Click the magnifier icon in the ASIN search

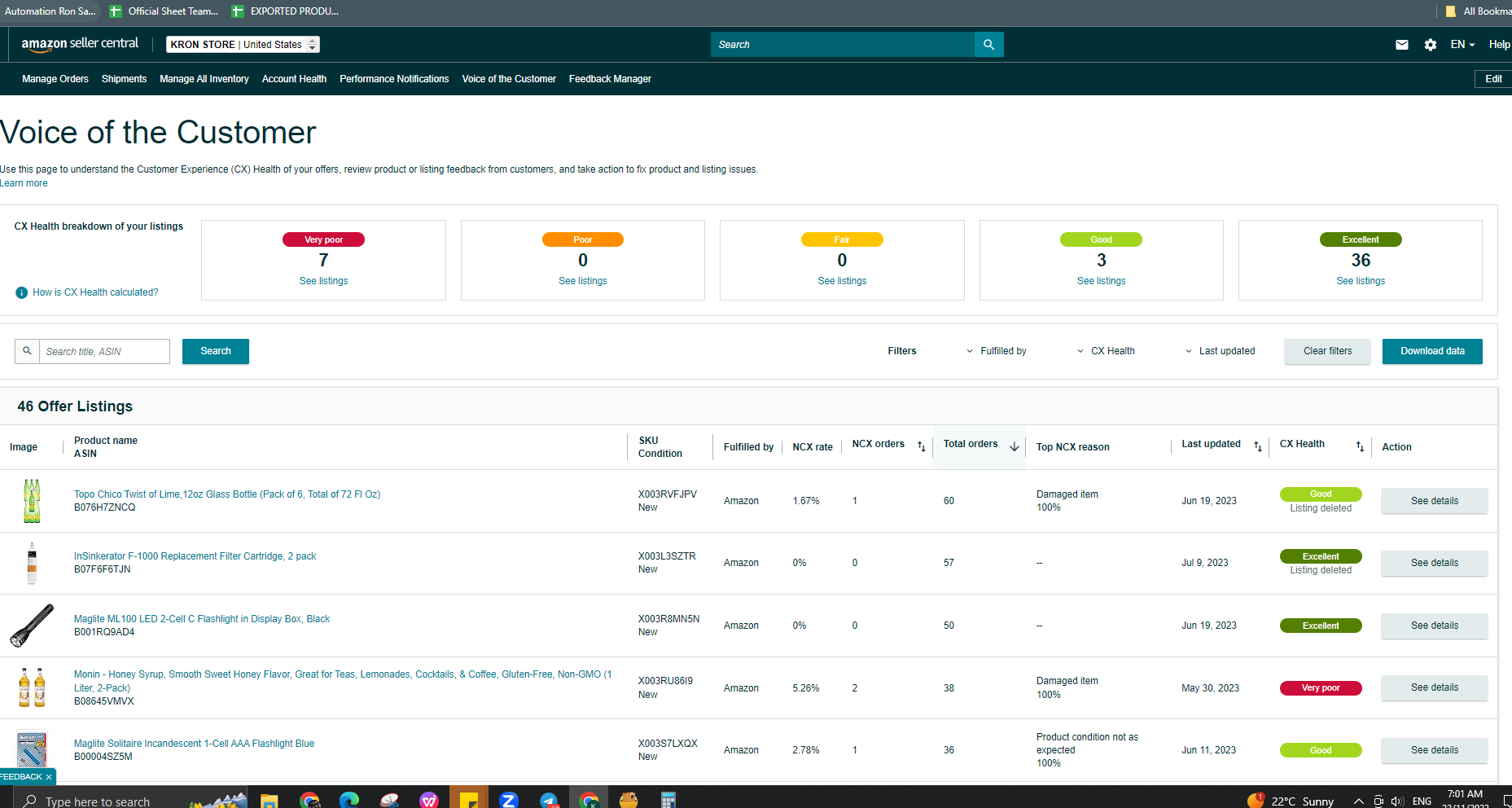27,351
